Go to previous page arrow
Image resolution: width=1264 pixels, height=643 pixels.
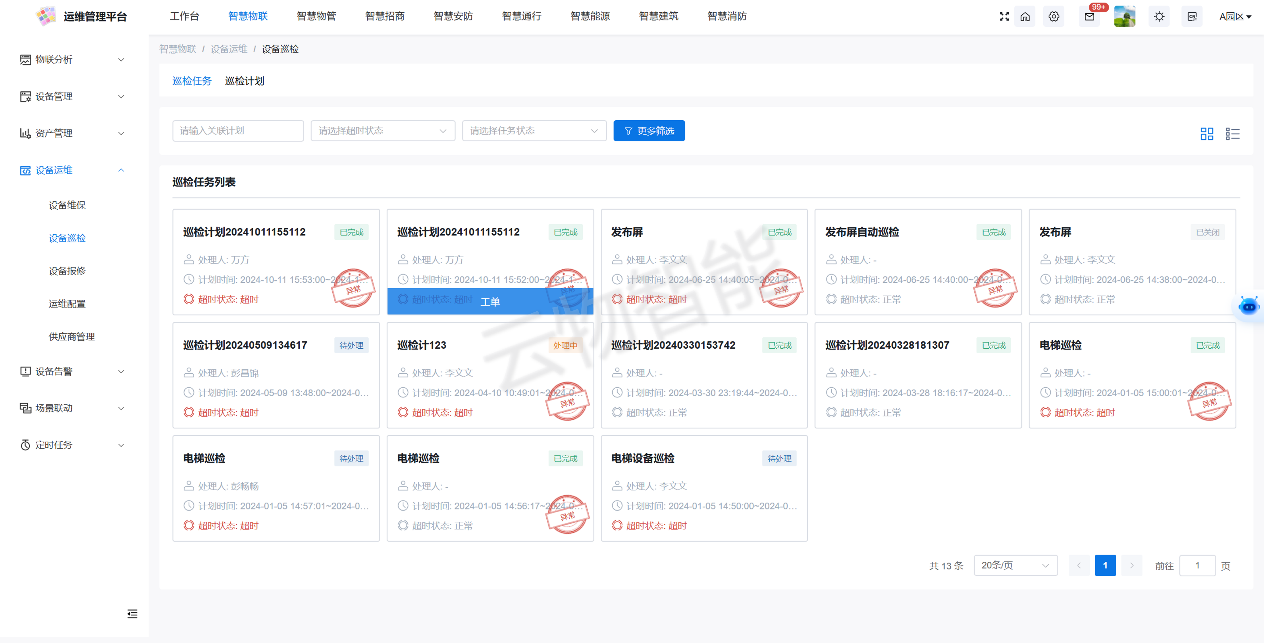pos(1079,566)
